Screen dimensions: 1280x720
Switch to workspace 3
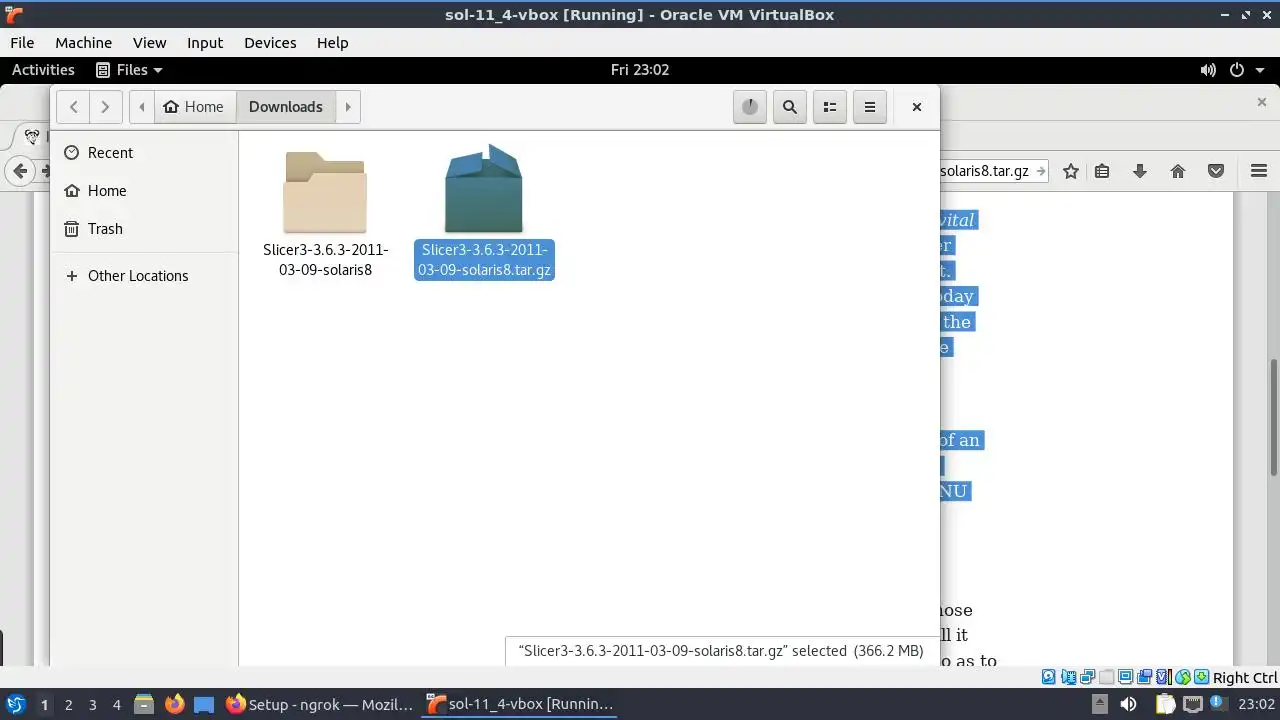92,704
